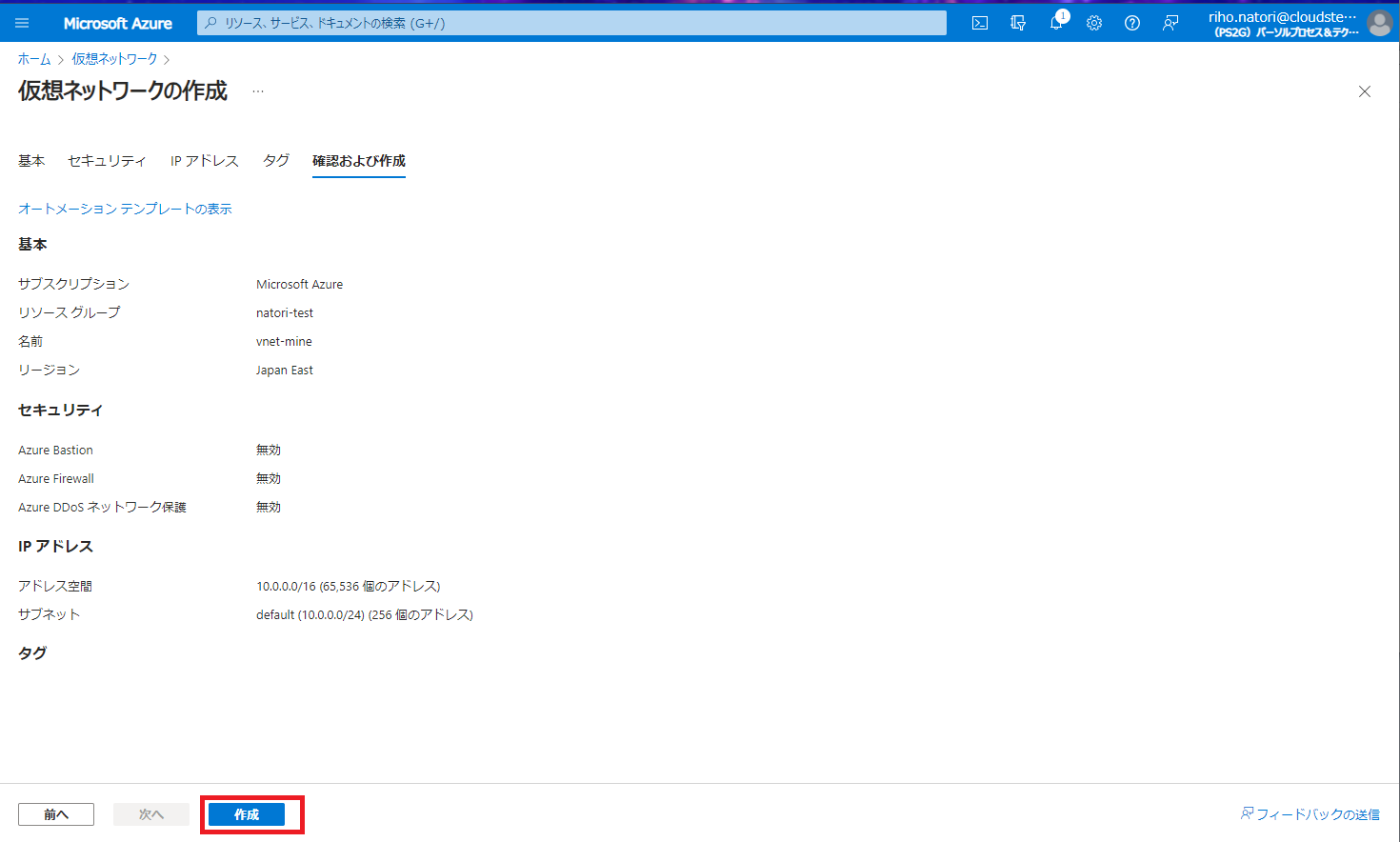Image resolution: width=1400 pixels, height=842 pixels.
Task: Click the 作成 button
Action: 247,814
